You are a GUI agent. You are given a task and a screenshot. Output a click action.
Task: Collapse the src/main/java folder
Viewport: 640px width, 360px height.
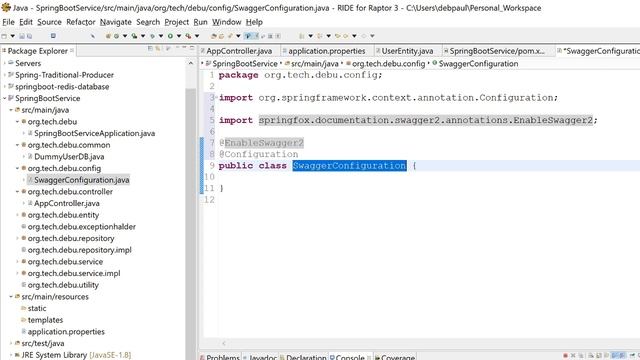point(11,110)
